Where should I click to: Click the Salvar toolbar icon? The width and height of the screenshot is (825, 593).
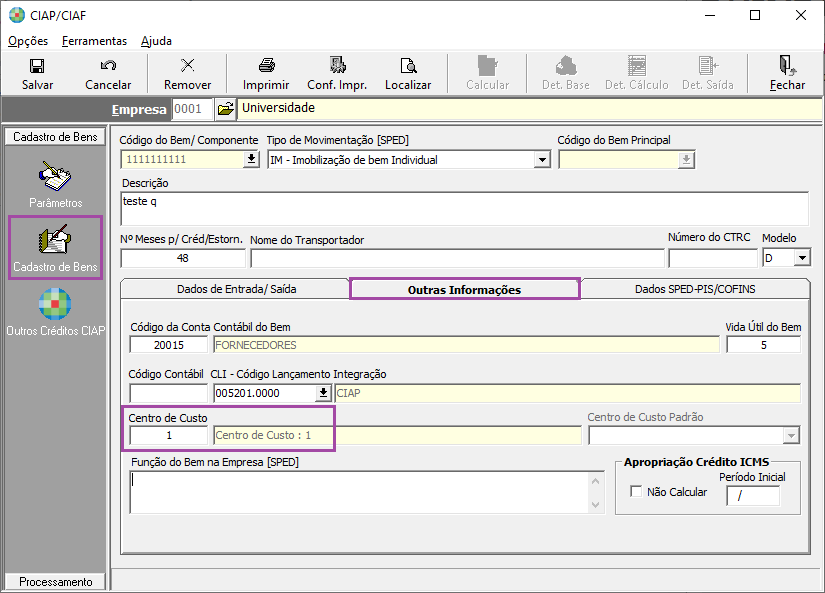(x=37, y=66)
